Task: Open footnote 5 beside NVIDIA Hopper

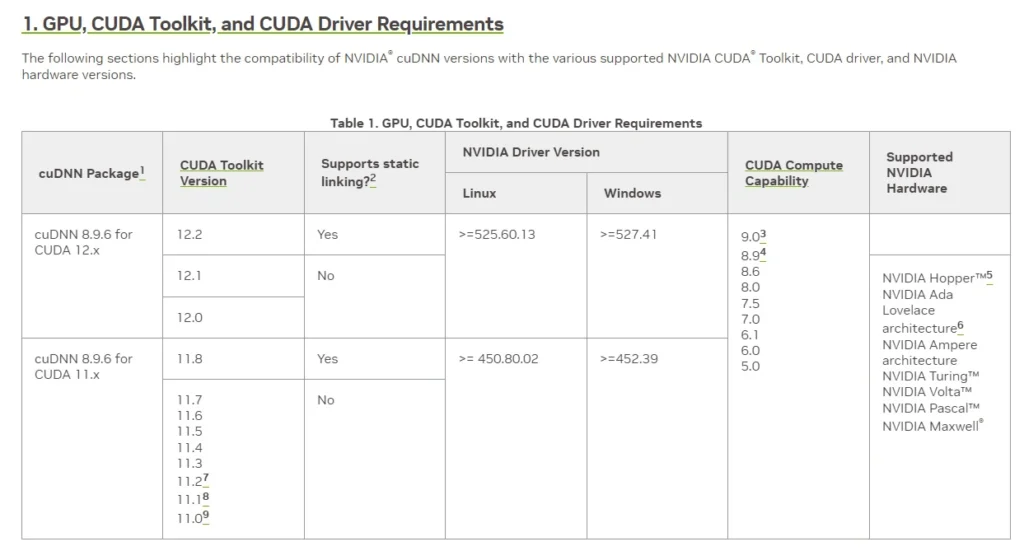Action: 988,276
